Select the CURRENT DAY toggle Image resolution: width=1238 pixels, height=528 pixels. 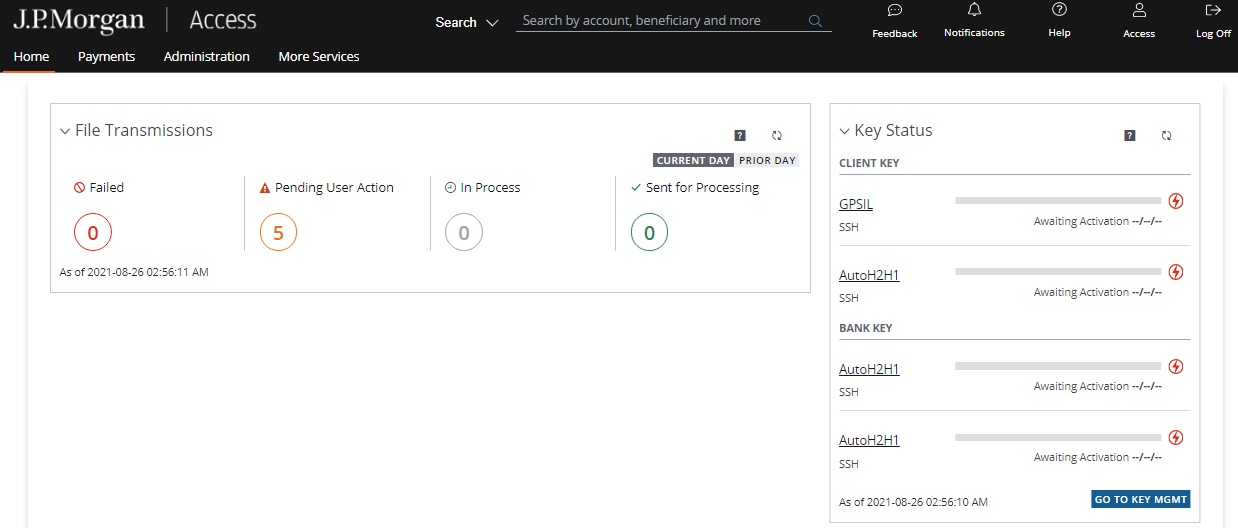(x=693, y=160)
